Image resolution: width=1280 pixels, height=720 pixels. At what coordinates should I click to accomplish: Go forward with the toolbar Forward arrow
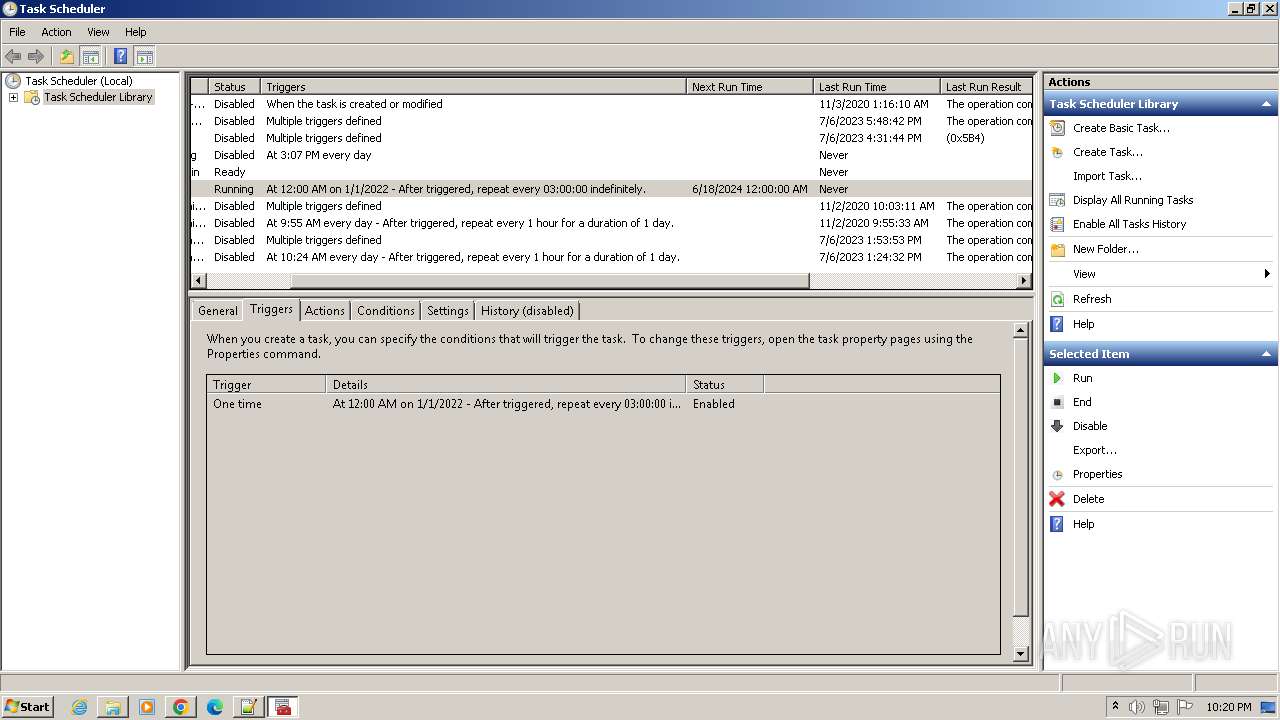point(36,57)
